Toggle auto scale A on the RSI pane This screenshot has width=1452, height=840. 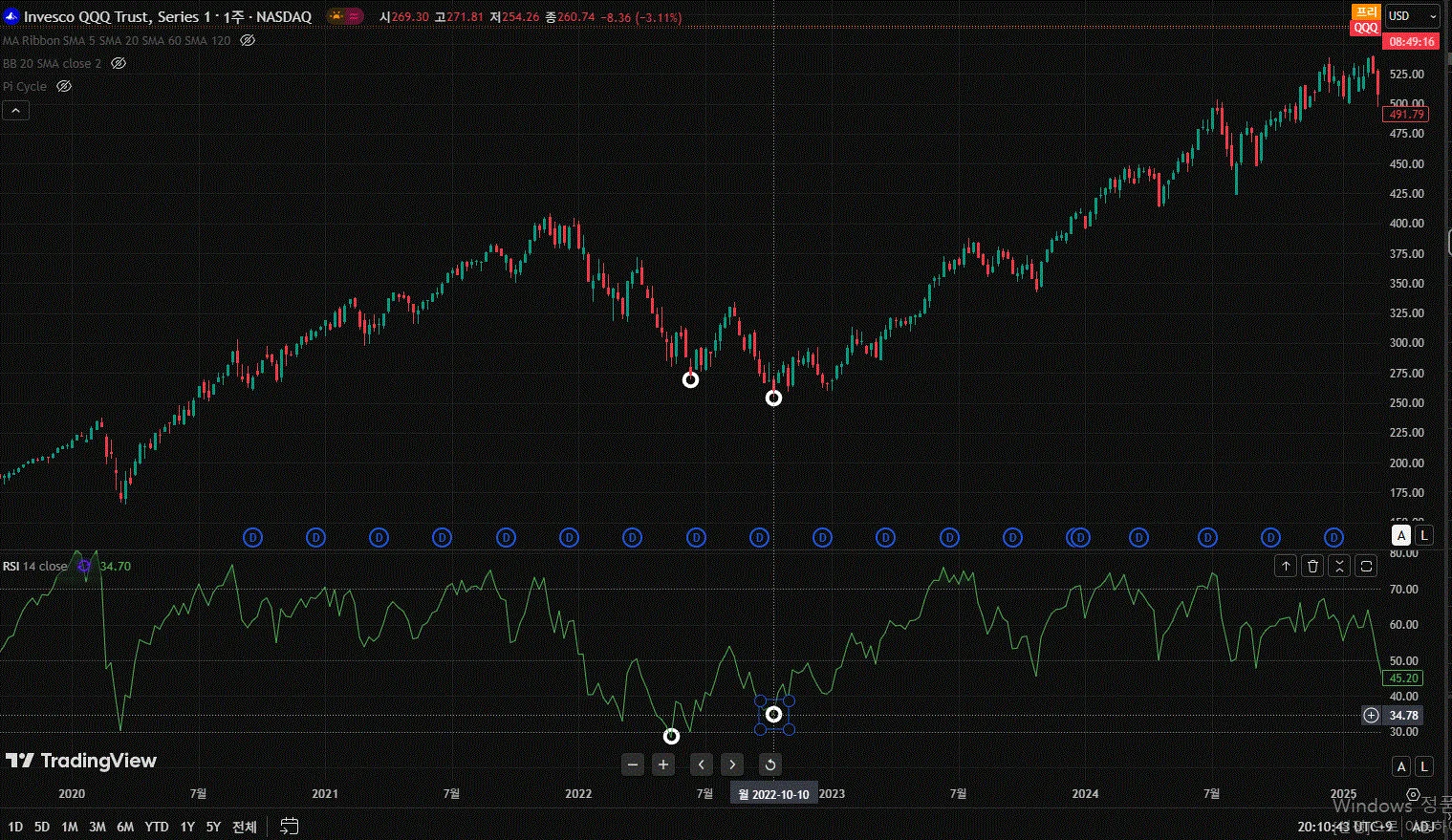click(1400, 766)
